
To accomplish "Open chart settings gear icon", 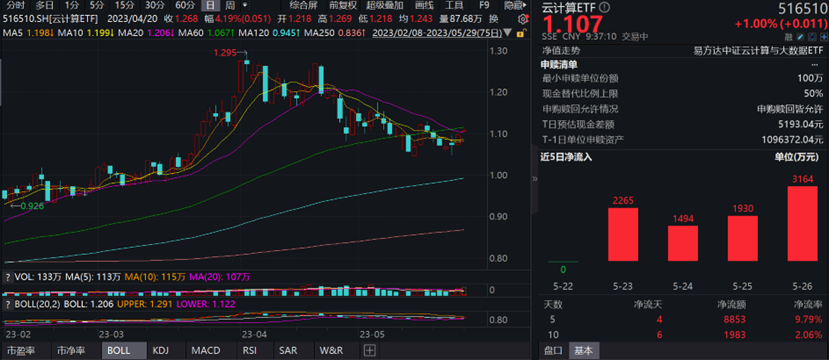I will pos(523,19).
